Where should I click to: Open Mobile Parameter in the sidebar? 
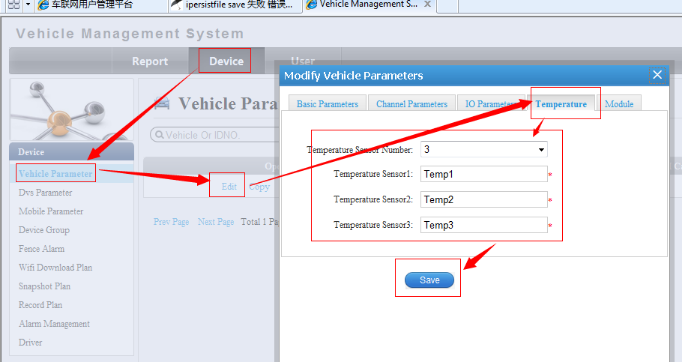pos(51,211)
